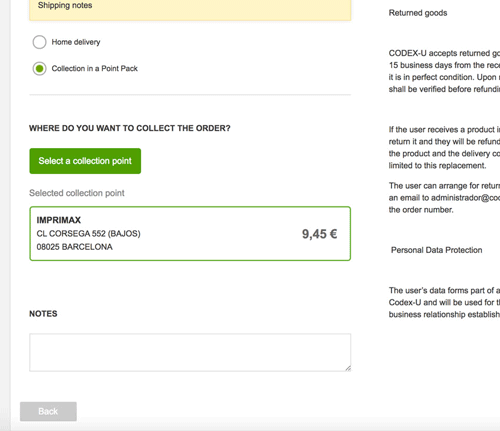Go back with the Back button

pyautogui.click(x=48, y=411)
